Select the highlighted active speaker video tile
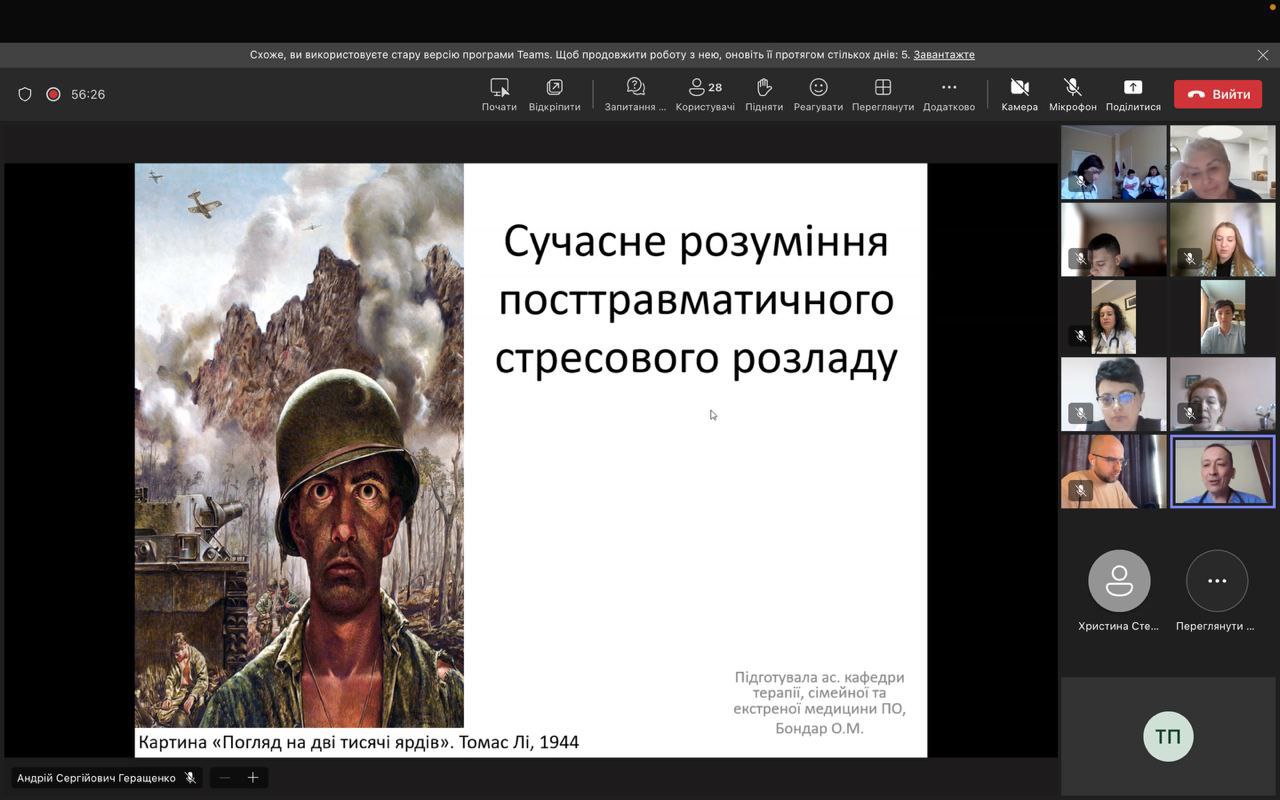This screenshot has width=1280, height=800. point(1222,471)
